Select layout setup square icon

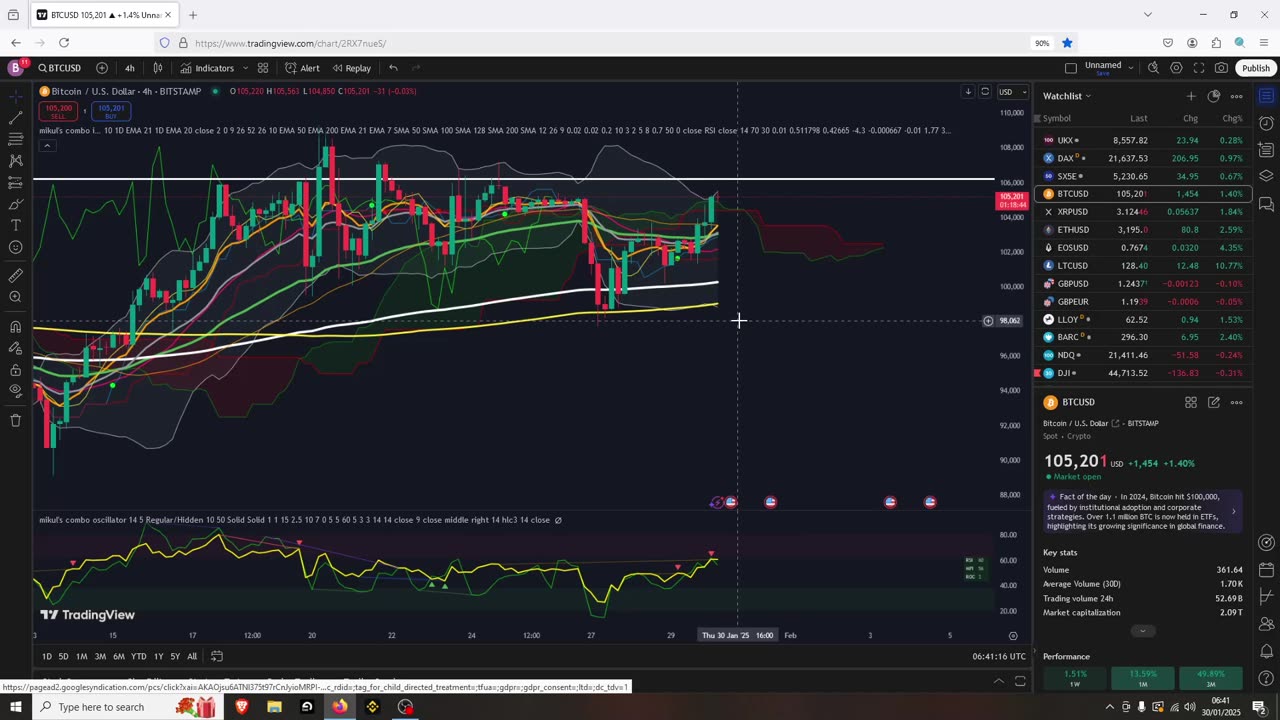click(x=1071, y=68)
